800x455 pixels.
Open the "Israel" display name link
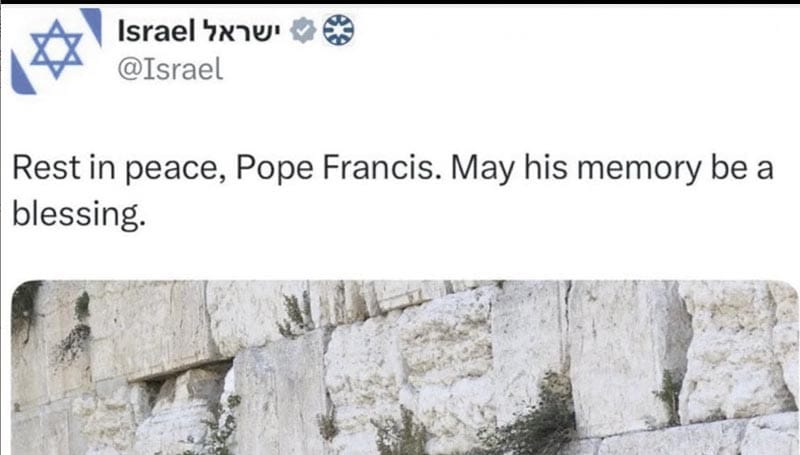pos(154,31)
